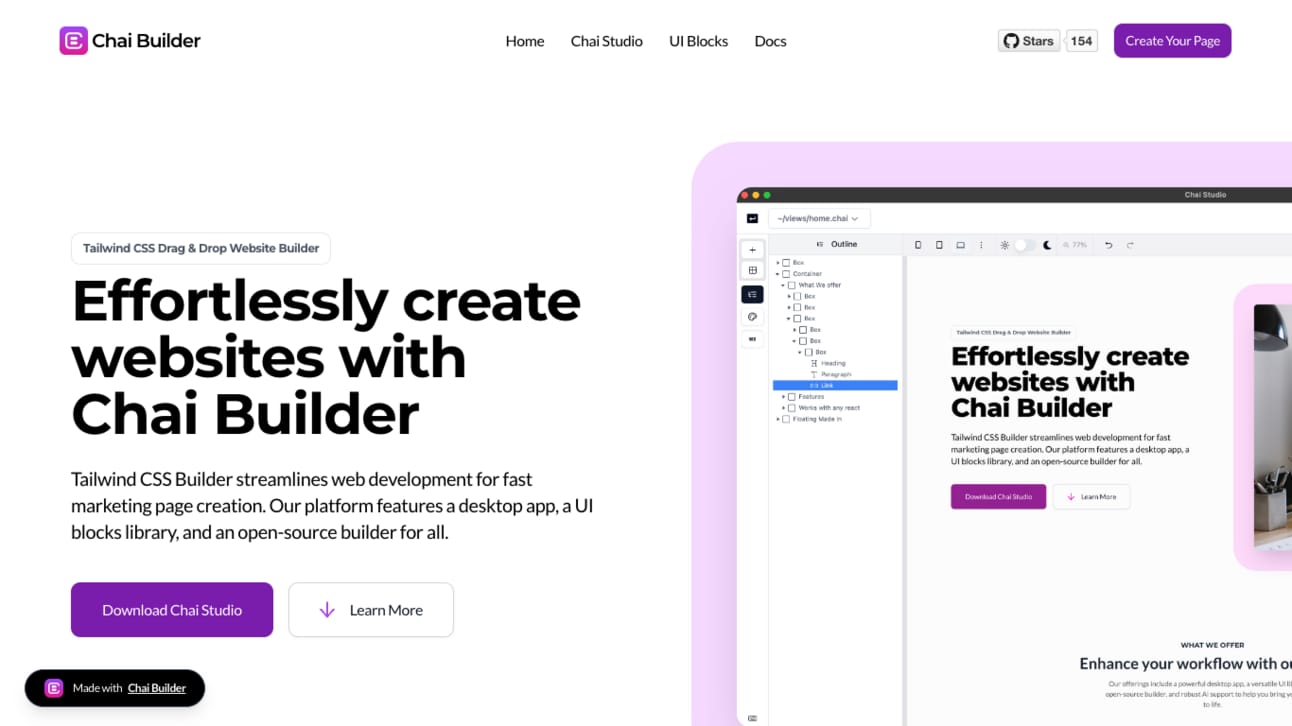Click the add block plus icon in Chai Studio preview

click(x=753, y=250)
